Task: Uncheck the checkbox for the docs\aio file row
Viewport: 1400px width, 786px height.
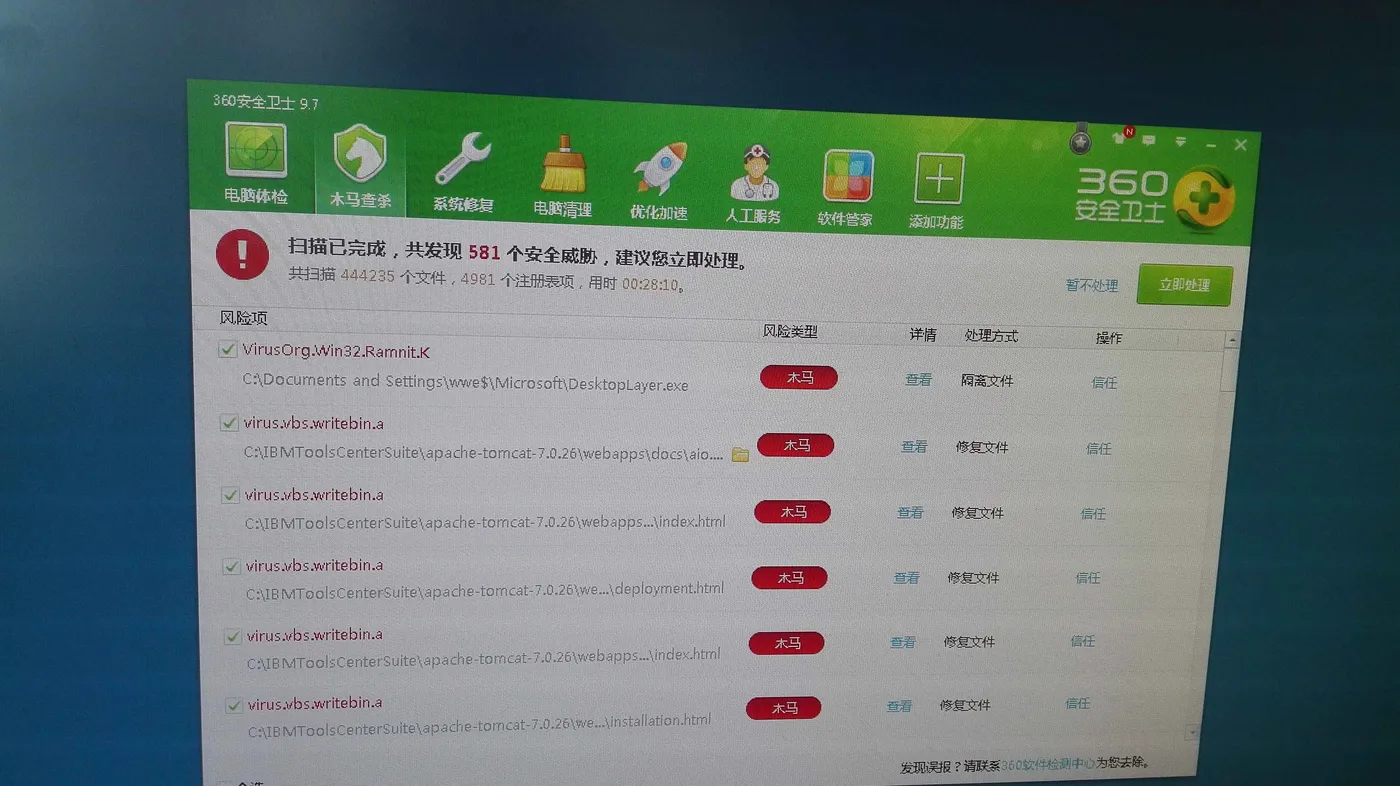Action: pyautogui.click(x=229, y=422)
